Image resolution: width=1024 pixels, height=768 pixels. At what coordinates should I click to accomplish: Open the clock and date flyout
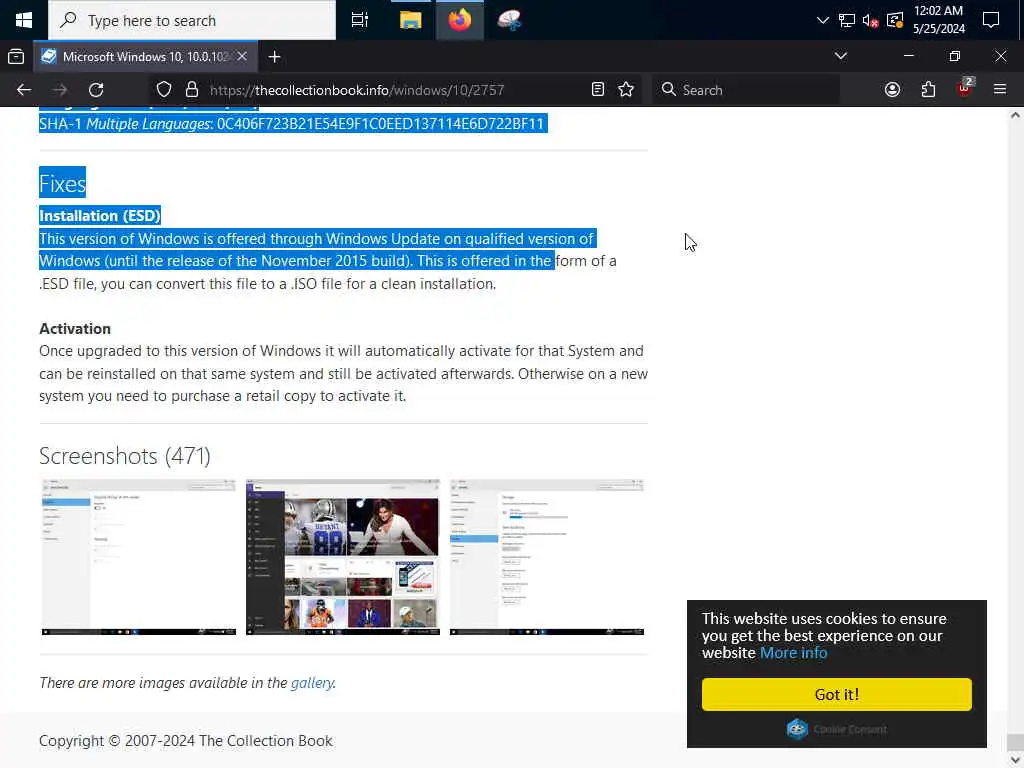click(938, 20)
